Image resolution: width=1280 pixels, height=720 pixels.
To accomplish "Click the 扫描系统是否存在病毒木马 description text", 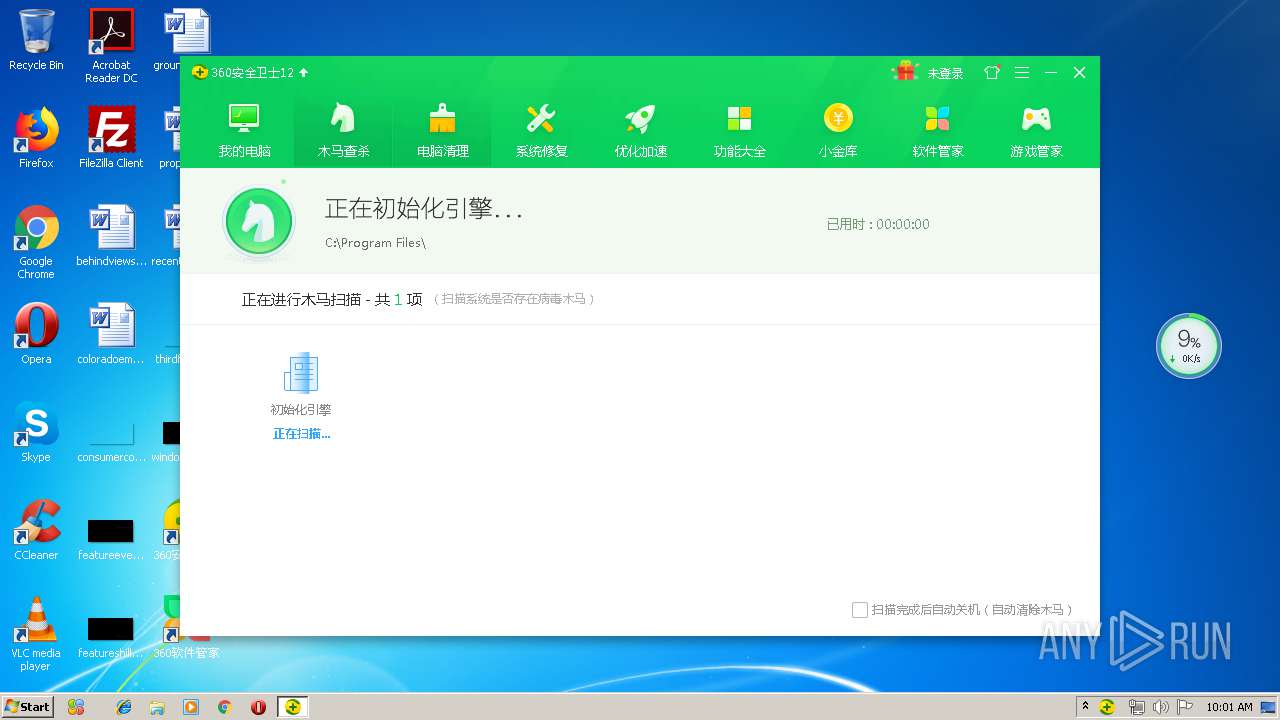I will click(x=514, y=299).
